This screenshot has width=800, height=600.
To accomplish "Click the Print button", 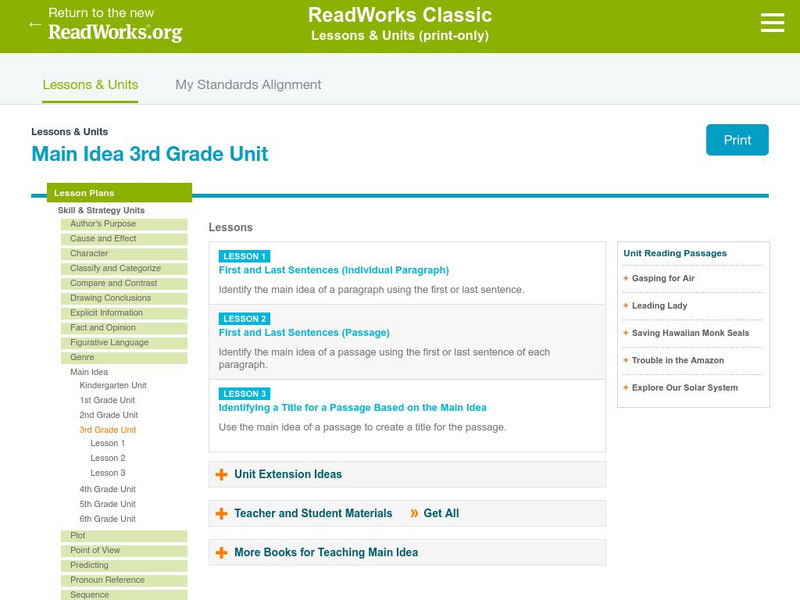I will (x=737, y=140).
